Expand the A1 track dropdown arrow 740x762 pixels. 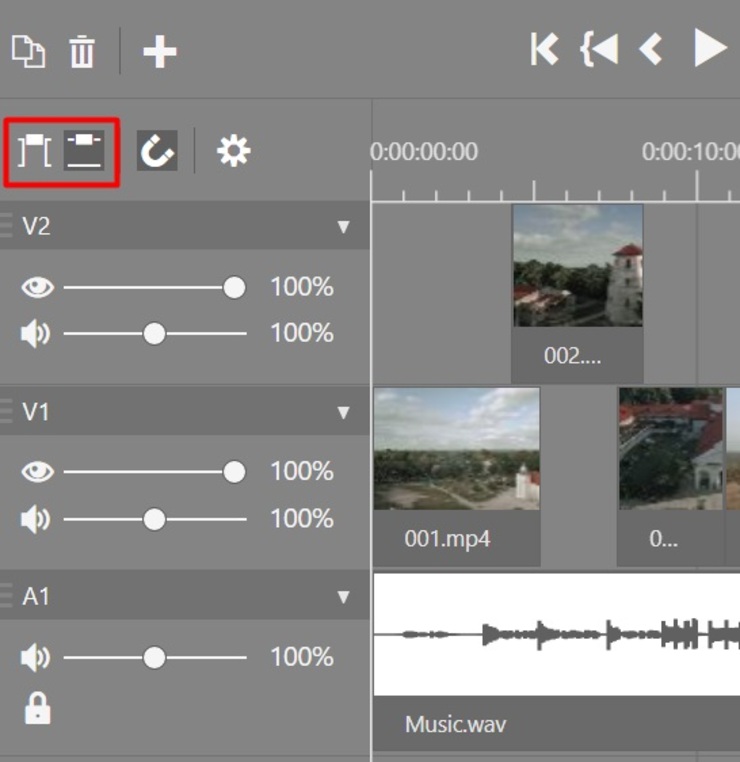coord(344,597)
